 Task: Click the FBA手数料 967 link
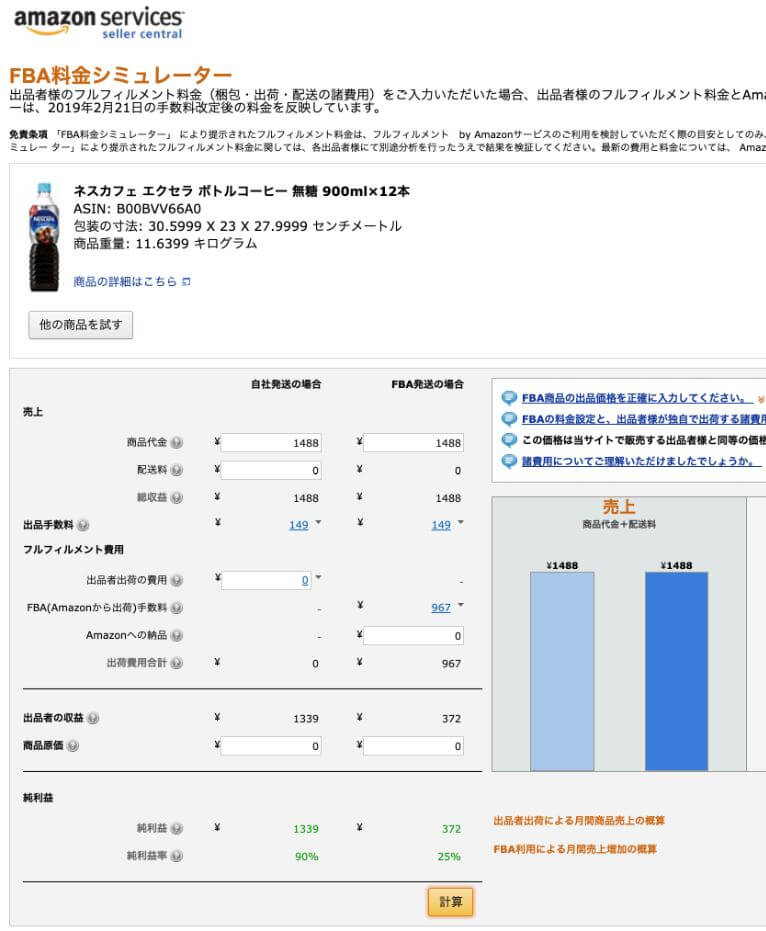(x=441, y=607)
